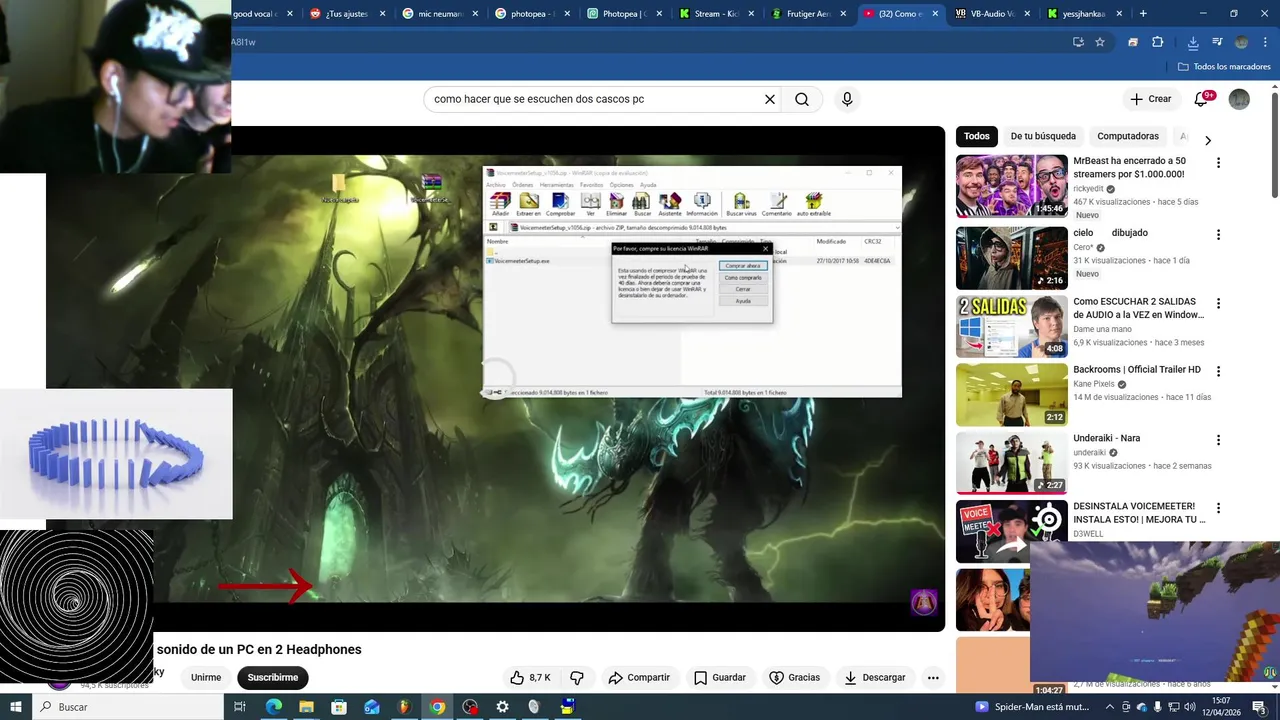Open File Explorer from taskbar
Screen dimensions: 1280x720
[x=306, y=707]
